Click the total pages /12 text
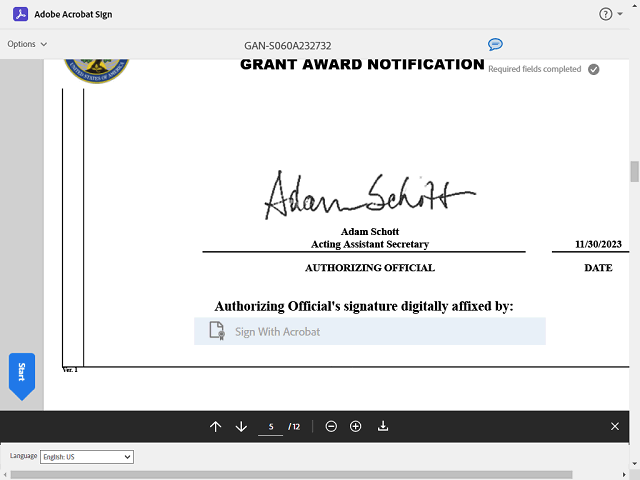The image size is (640, 480). (x=294, y=427)
